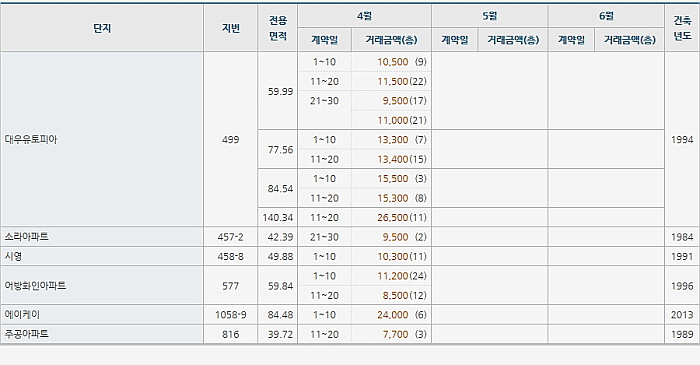Click area value 49.88
This screenshot has width=700, height=365.
click(280, 257)
